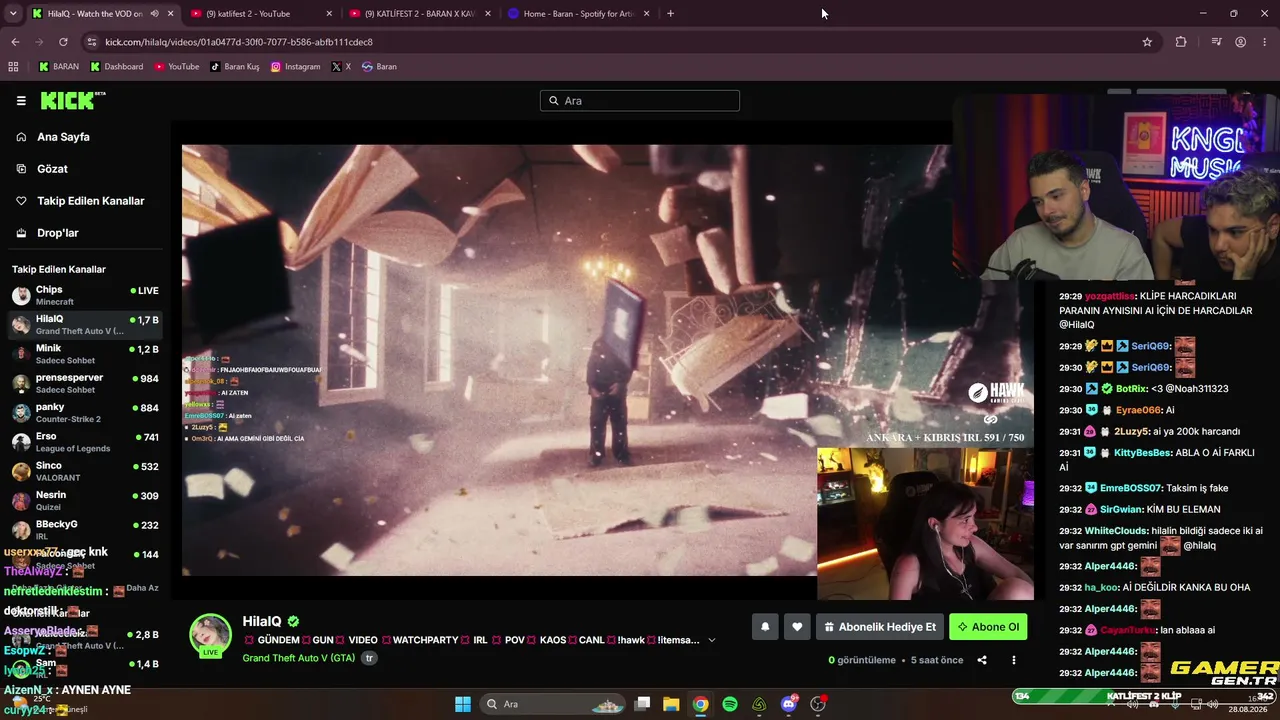Screen dimensions: 1280x720
Task: Mute audio on the HilalQ tab
Action: (x=154, y=14)
